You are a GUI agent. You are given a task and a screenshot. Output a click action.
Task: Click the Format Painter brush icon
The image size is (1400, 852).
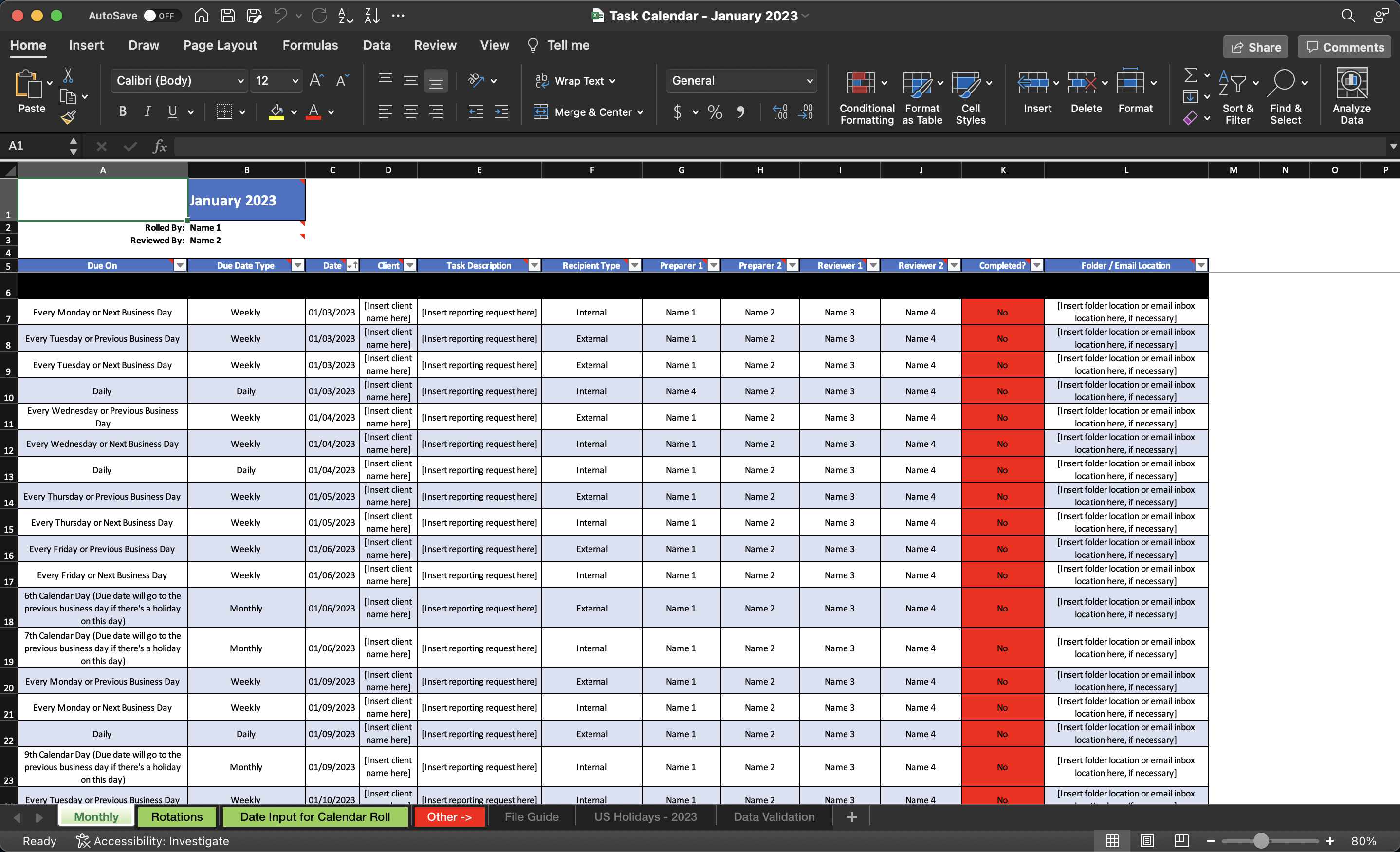coord(68,118)
